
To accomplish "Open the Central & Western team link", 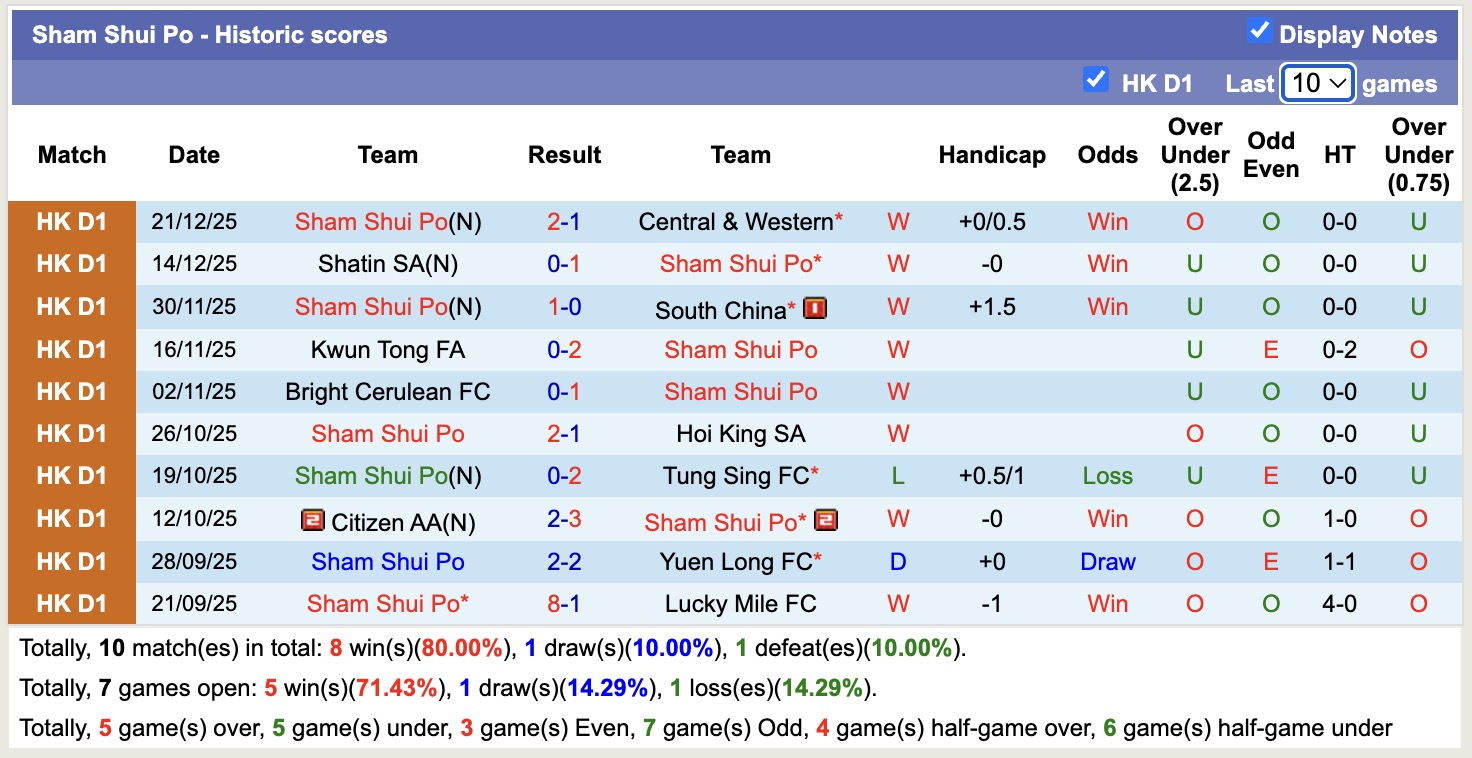I will tap(735, 222).
